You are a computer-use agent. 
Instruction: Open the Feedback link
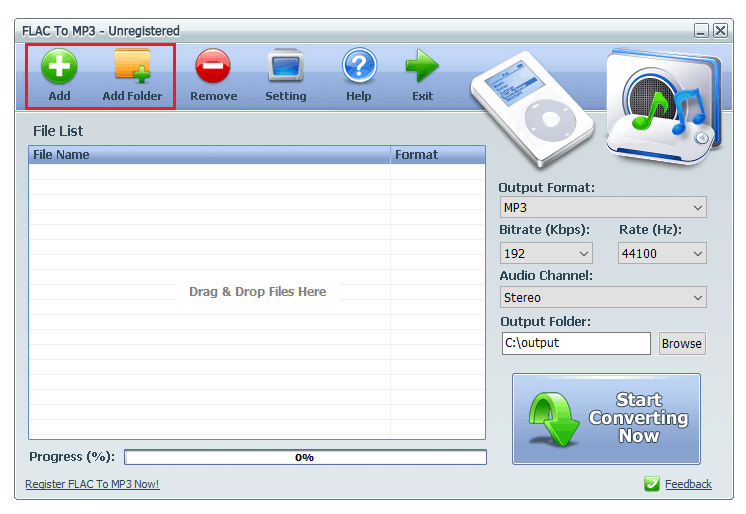pyautogui.click(x=688, y=484)
